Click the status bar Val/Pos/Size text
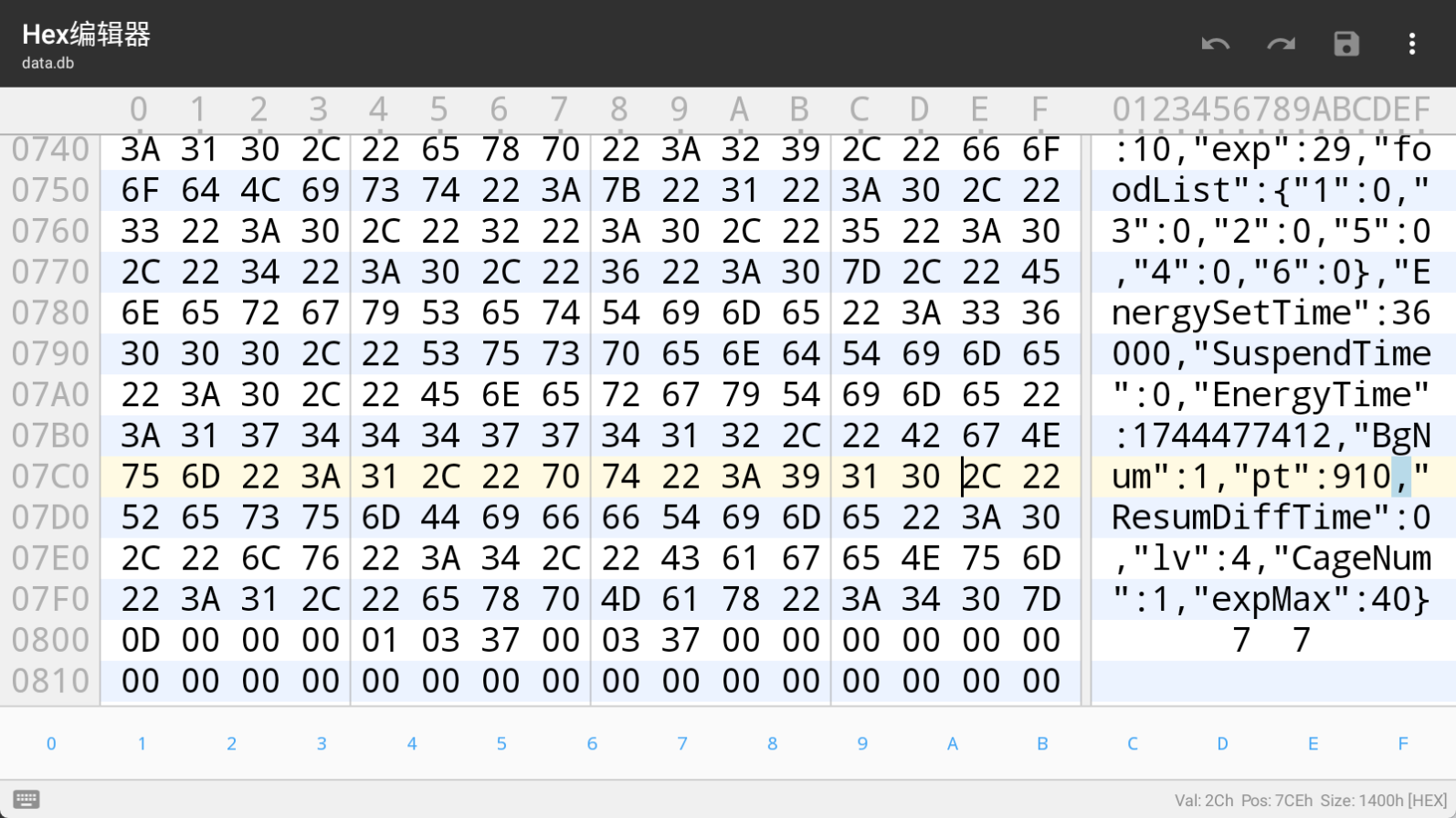 click(x=1310, y=801)
